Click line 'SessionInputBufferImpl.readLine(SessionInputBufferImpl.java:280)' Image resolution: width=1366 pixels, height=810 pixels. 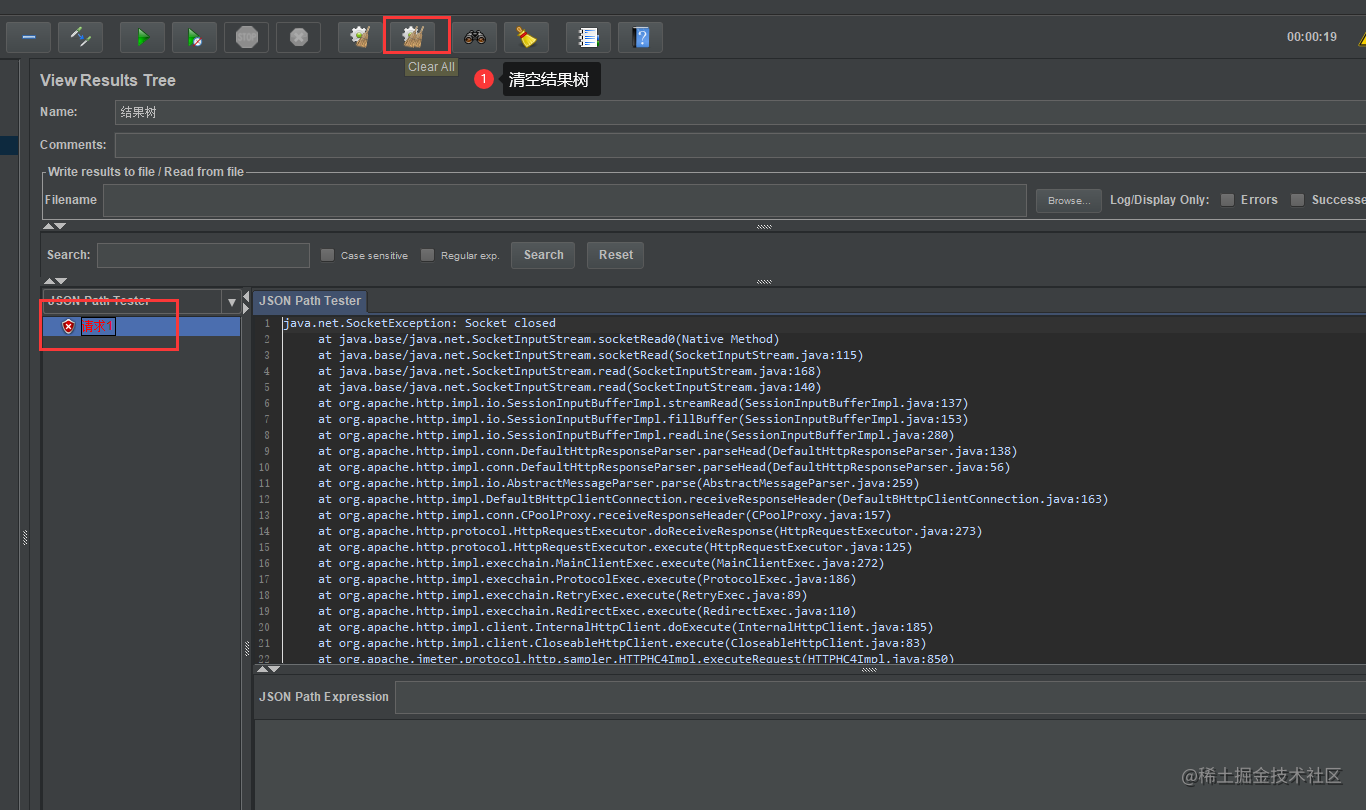636,435
